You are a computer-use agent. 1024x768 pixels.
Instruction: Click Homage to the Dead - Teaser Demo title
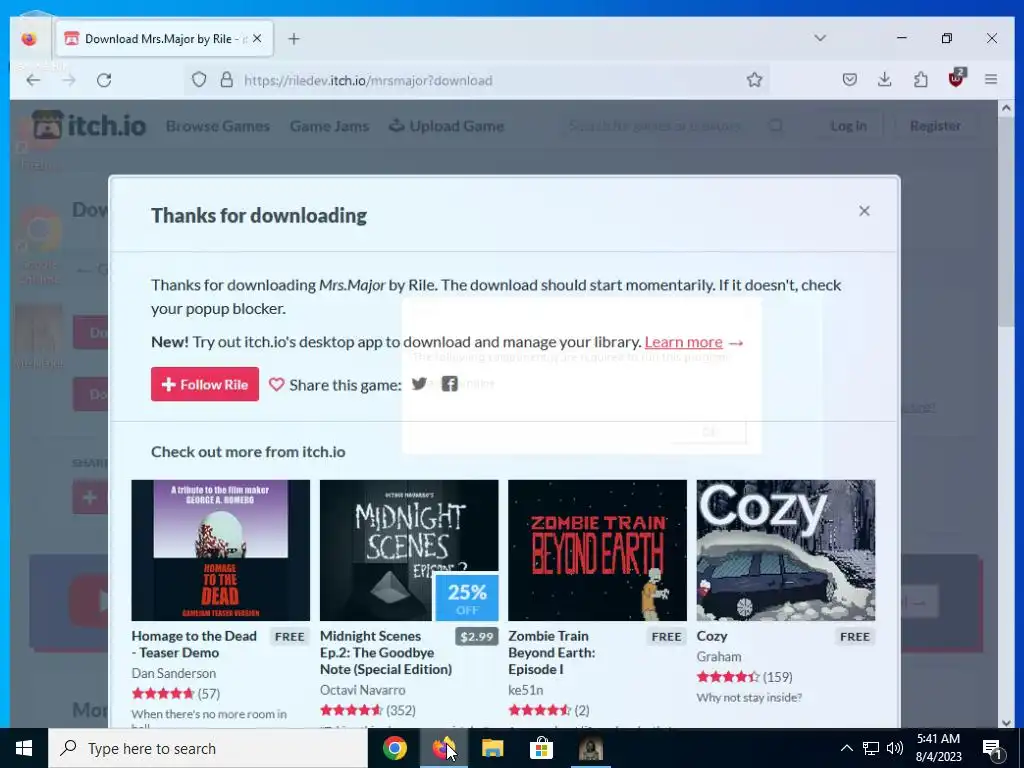[194, 644]
